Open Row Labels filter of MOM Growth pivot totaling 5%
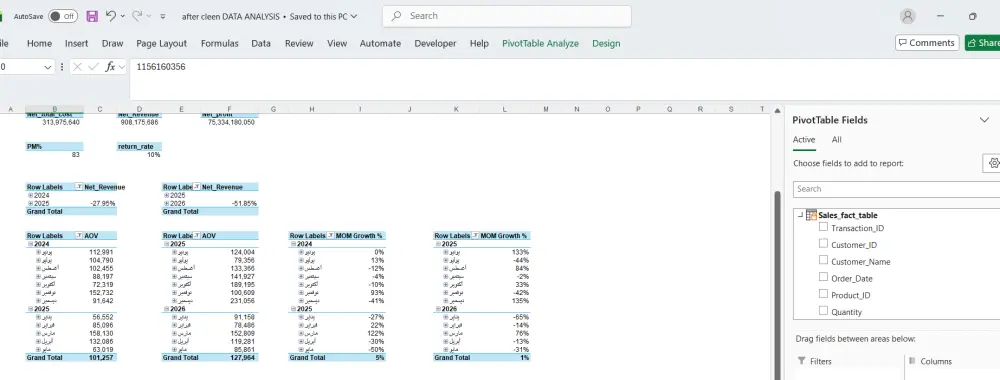1000x380 pixels. click(x=330, y=235)
